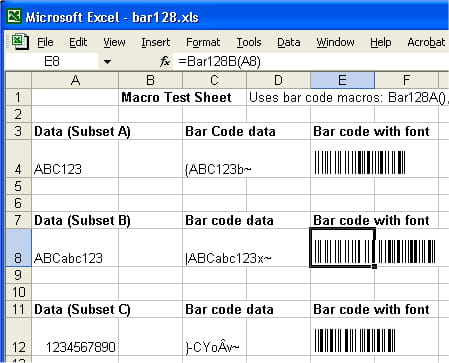The width and height of the screenshot is (449, 363).
Task: Open the Acrobat menu
Action: [x=426, y=42]
